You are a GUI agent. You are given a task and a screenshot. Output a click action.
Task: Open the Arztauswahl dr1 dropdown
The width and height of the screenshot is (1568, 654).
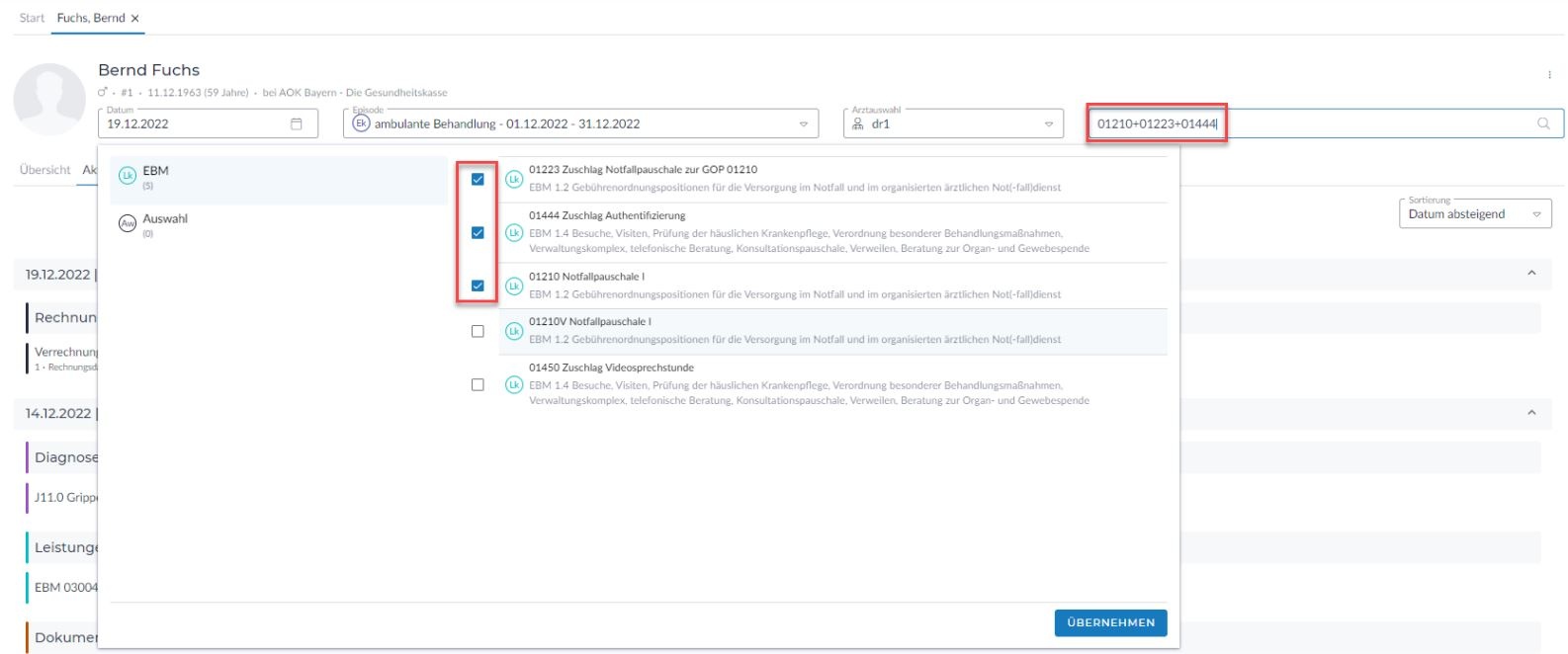[x=1049, y=124]
